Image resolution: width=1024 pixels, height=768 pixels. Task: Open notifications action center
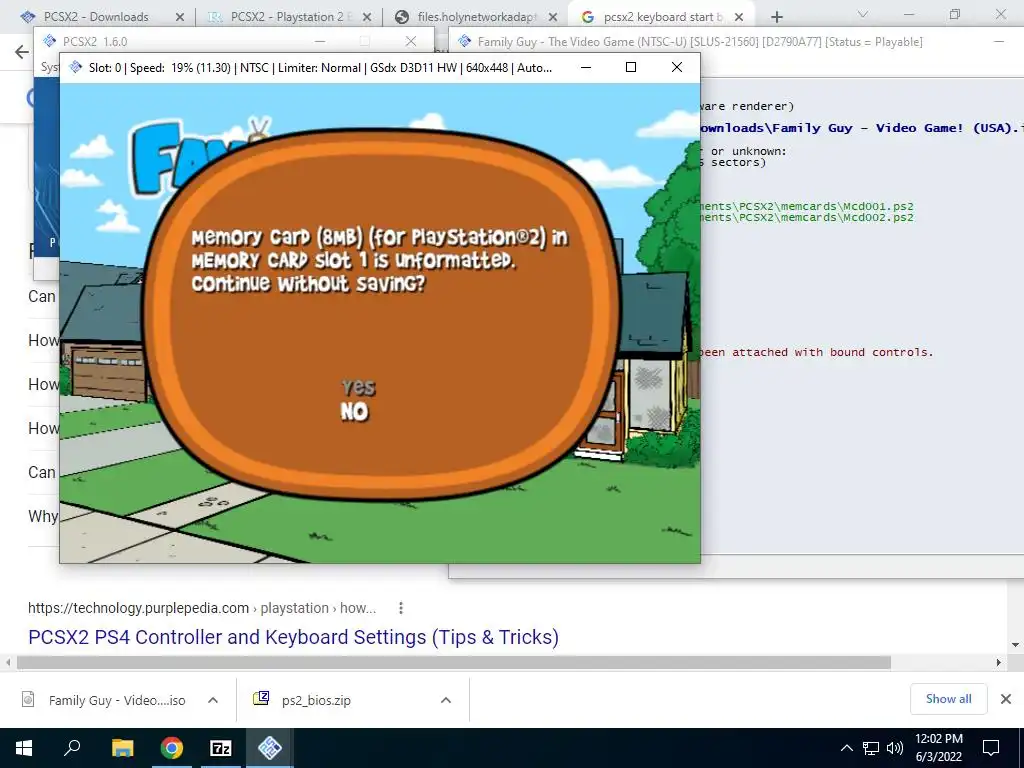[991, 748]
